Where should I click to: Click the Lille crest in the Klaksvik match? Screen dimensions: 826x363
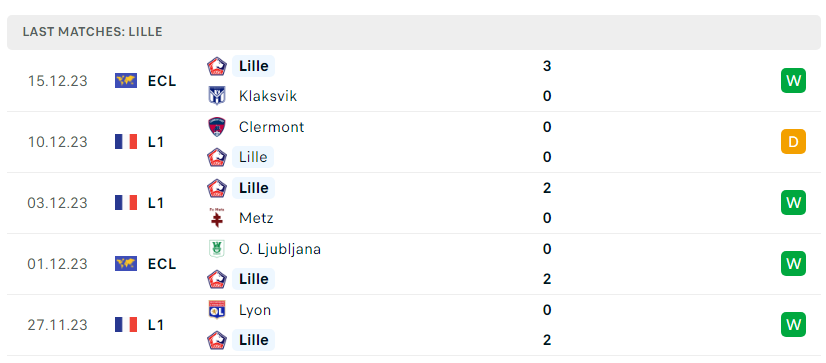217,66
